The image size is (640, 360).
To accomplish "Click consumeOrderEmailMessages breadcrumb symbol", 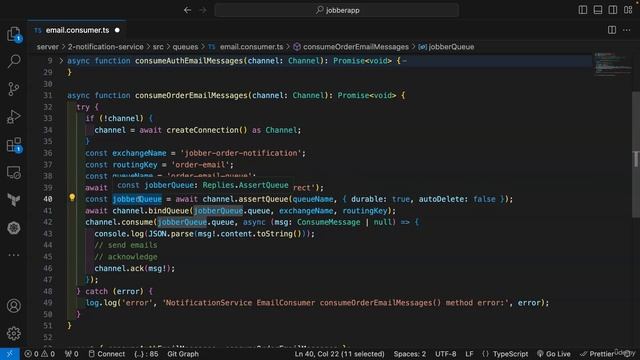I will pyautogui.click(x=356, y=47).
